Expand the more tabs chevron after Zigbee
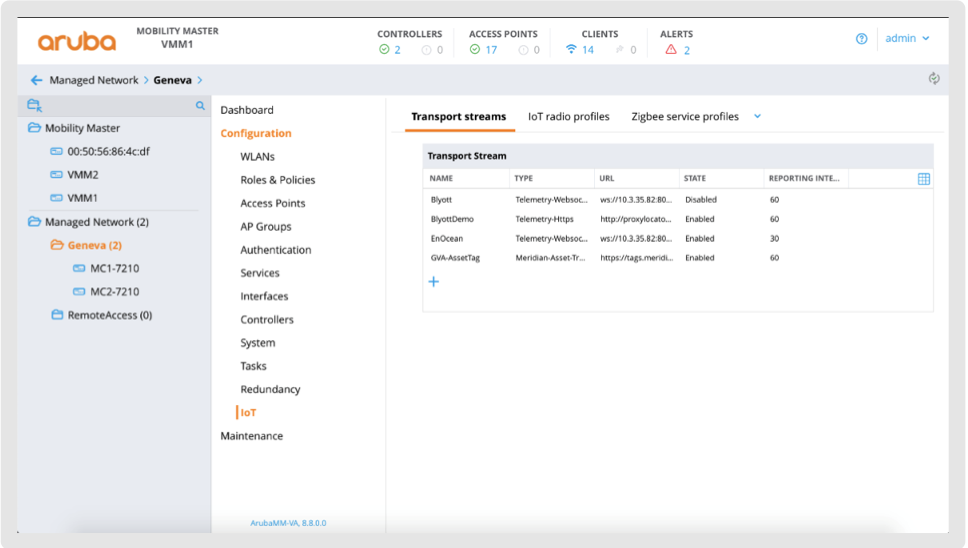This screenshot has height=548, width=968. (757, 117)
